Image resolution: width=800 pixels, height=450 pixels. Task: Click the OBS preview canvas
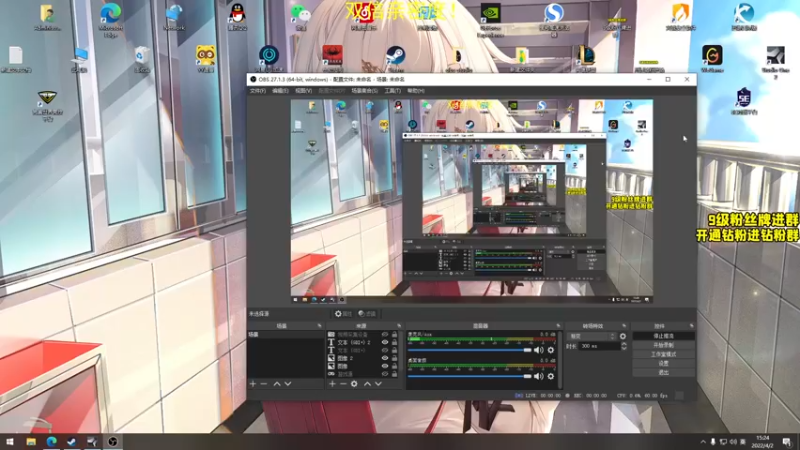[x=472, y=202]
